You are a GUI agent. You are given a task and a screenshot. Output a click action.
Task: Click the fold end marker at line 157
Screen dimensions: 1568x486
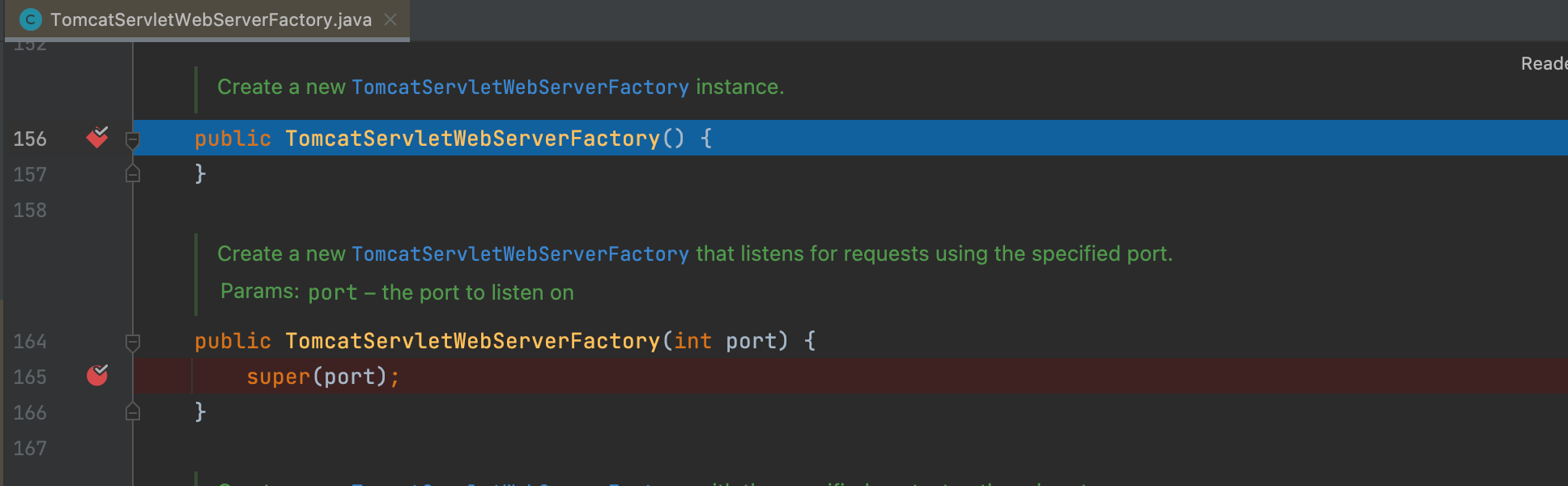pyautogui.click(x=133, y=173)
